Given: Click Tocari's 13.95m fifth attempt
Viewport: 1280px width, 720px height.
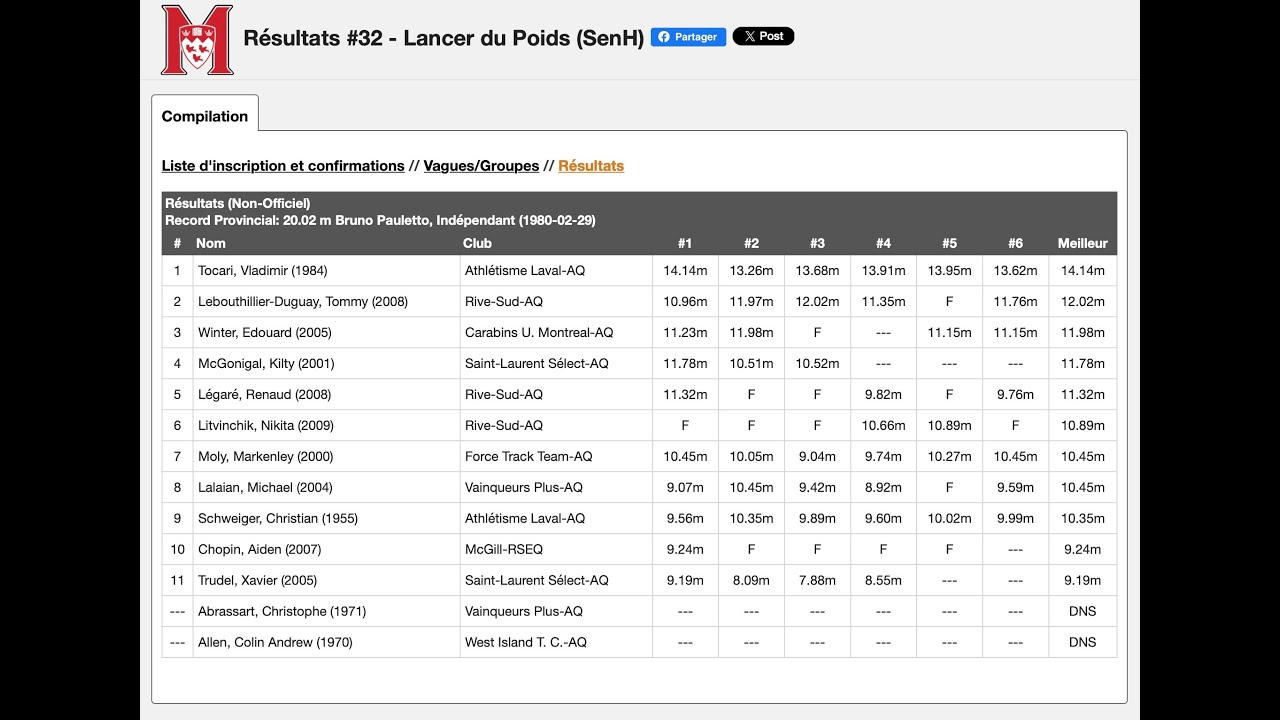Looking at the screenshot, I should [949, 271].
